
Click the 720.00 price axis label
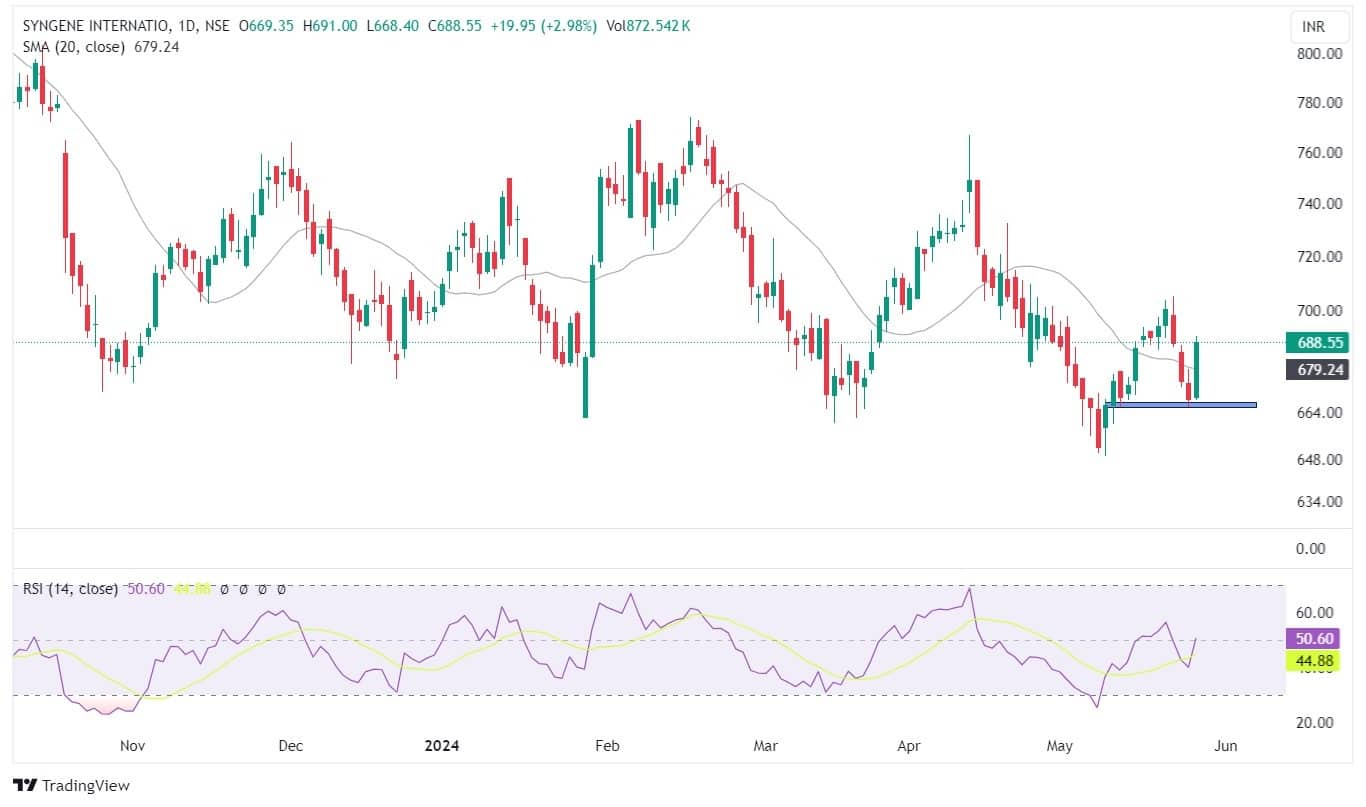tap(1319, 257)
